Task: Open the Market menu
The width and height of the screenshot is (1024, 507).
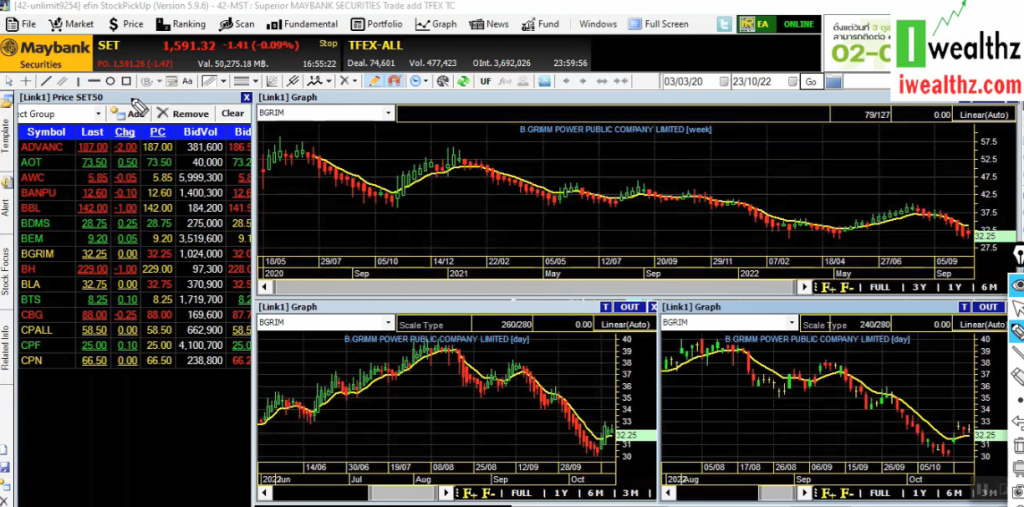Action: click(71, 24)
